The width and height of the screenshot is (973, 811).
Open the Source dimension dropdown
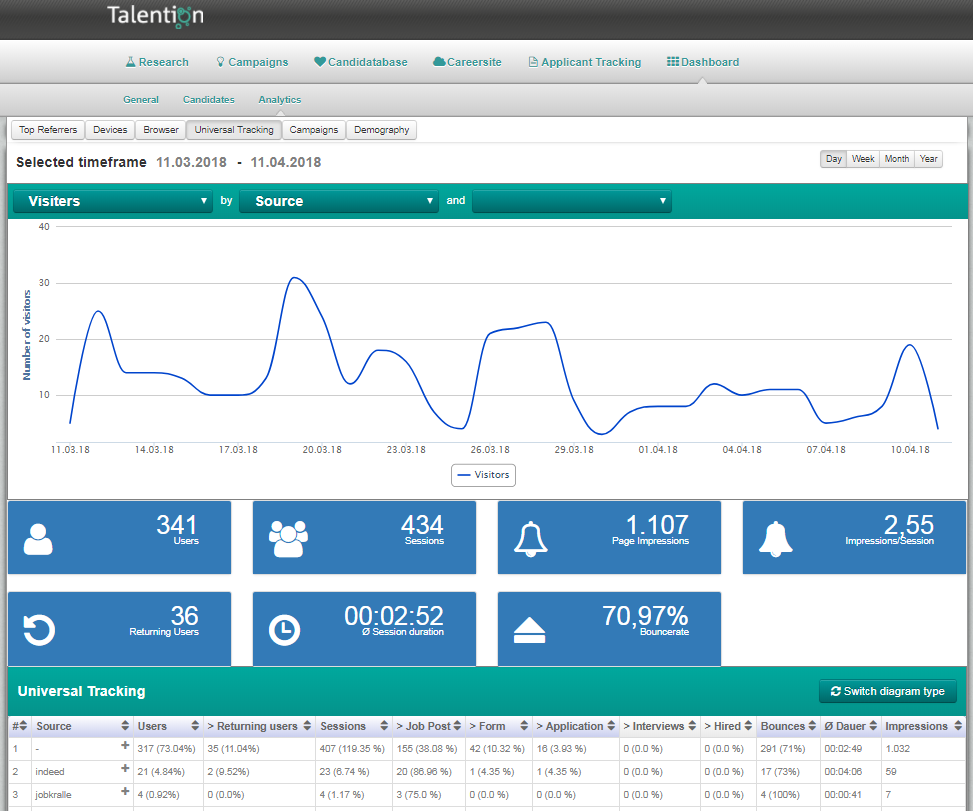pyautogui.click(x=338, y=201)
